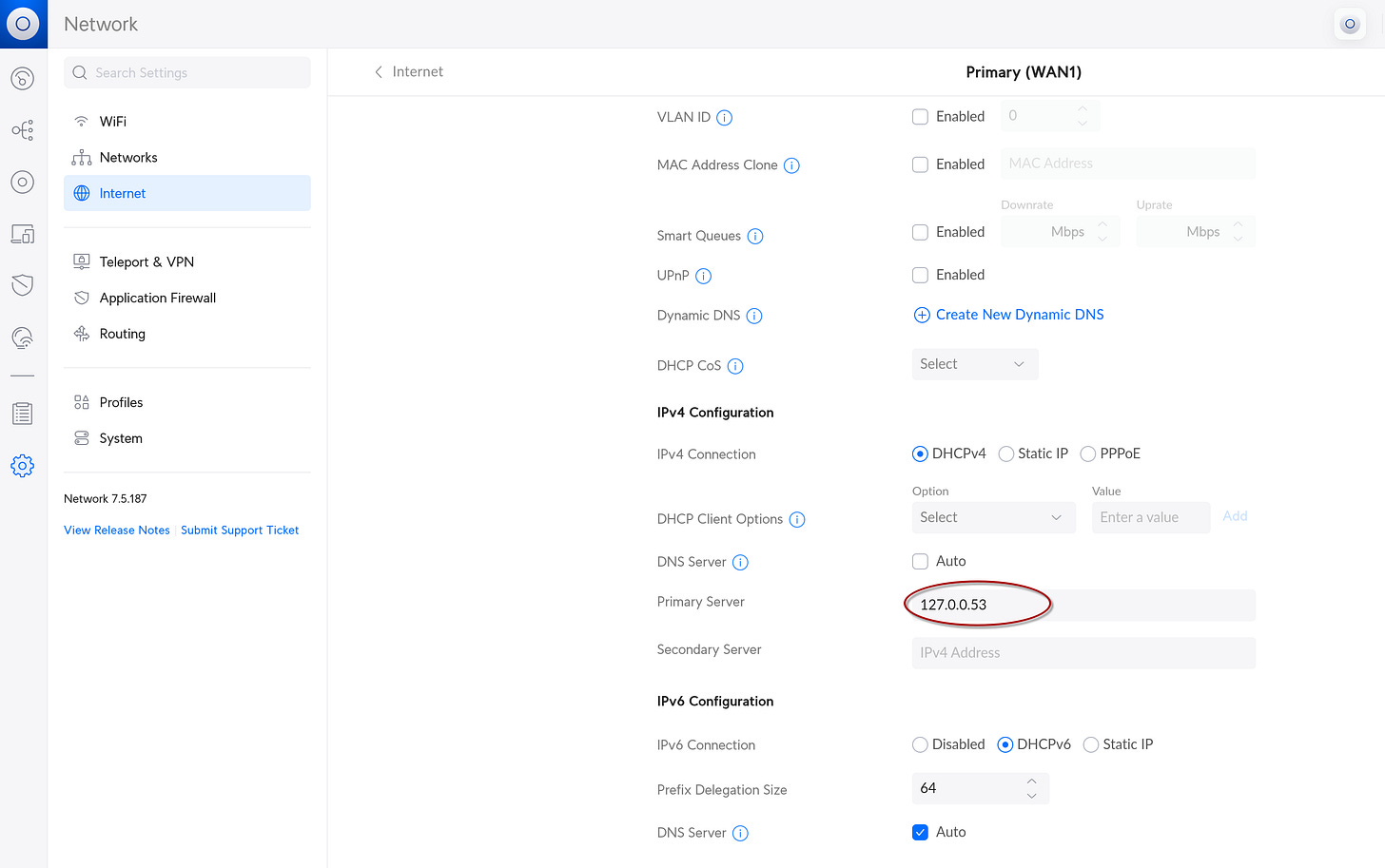Show info for Dynamic DNS
Image resolution: width=1385 pixels, height=868 pixels.
[754, 317]
